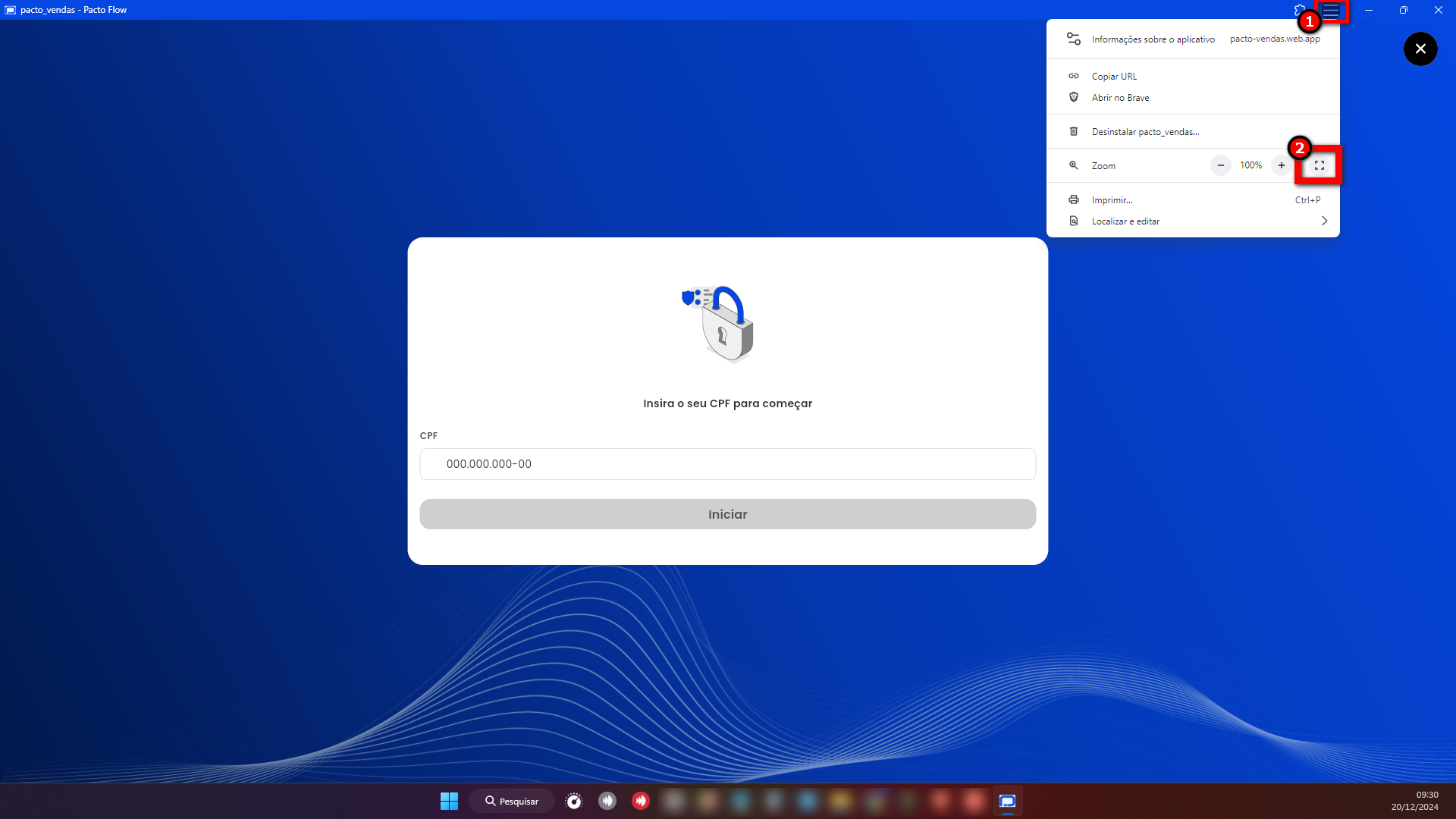Click the red circular taskbar icon
Image resolution: width=1456 pixels, height=819 pixels.
(x=641, y=801)
